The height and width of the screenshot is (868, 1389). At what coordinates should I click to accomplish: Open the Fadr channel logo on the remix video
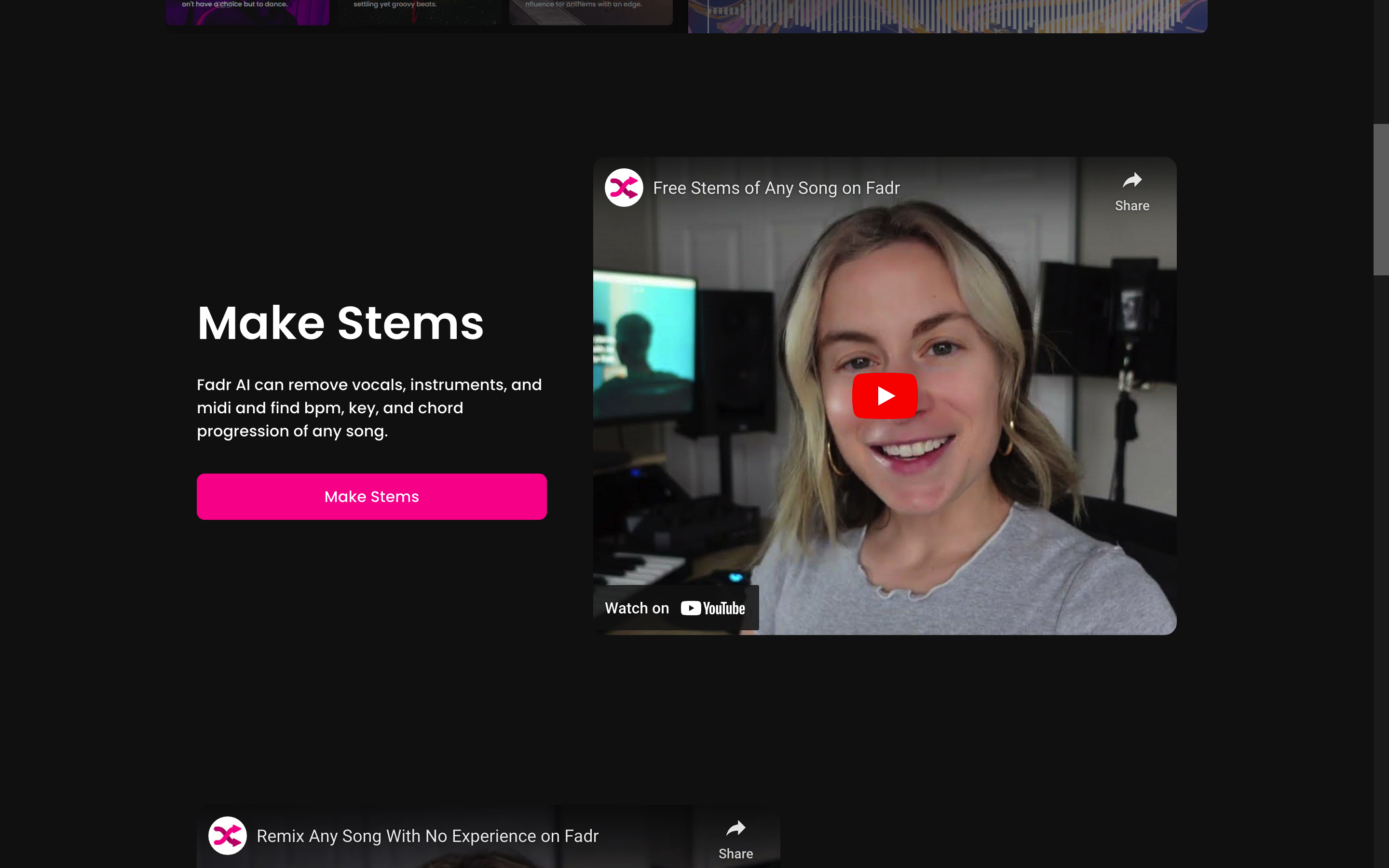(227, 836)
